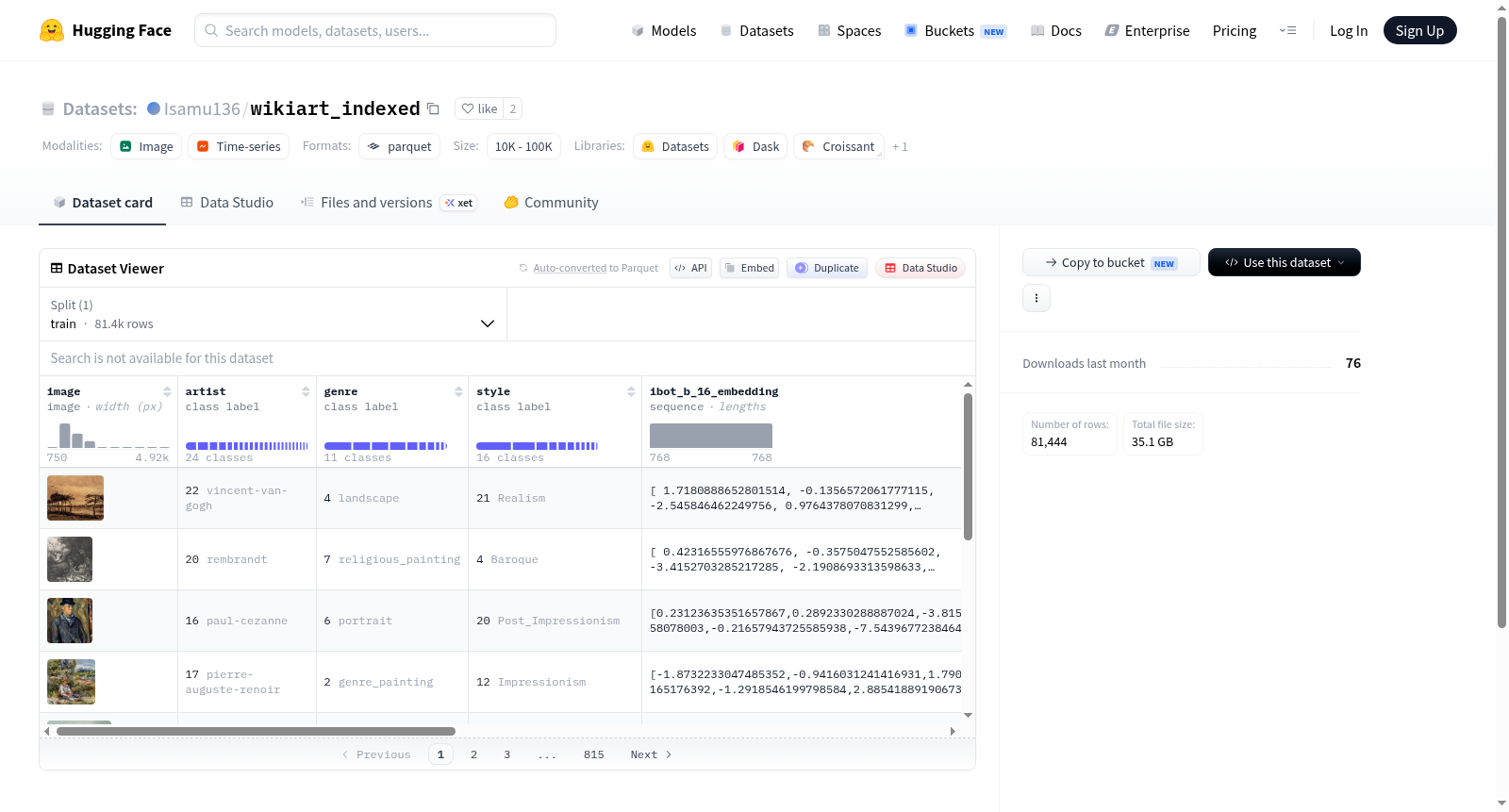Sort by the genre column
The image size is (1509, 812).
click(458, 391)
